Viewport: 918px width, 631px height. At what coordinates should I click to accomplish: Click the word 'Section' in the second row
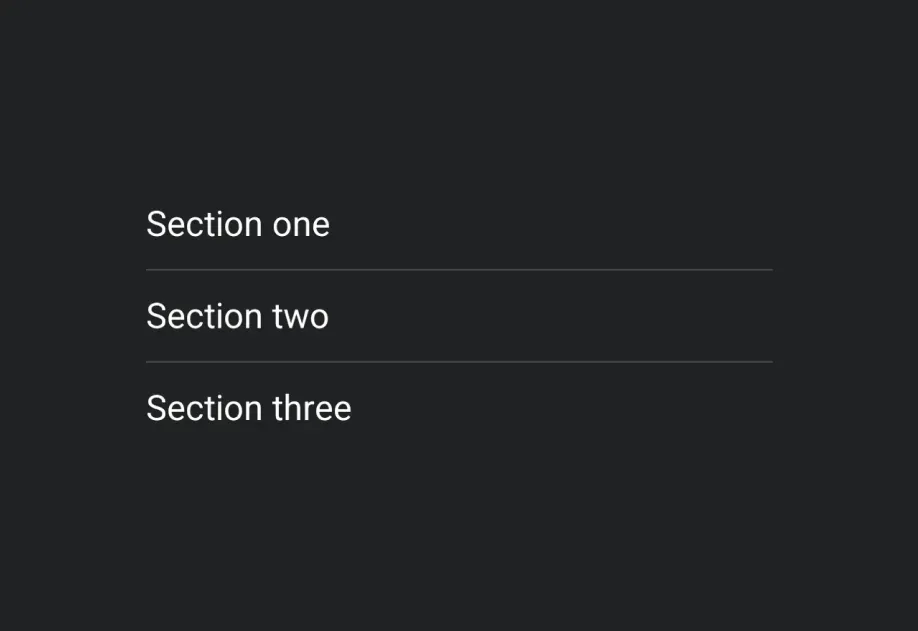(204, 316)
